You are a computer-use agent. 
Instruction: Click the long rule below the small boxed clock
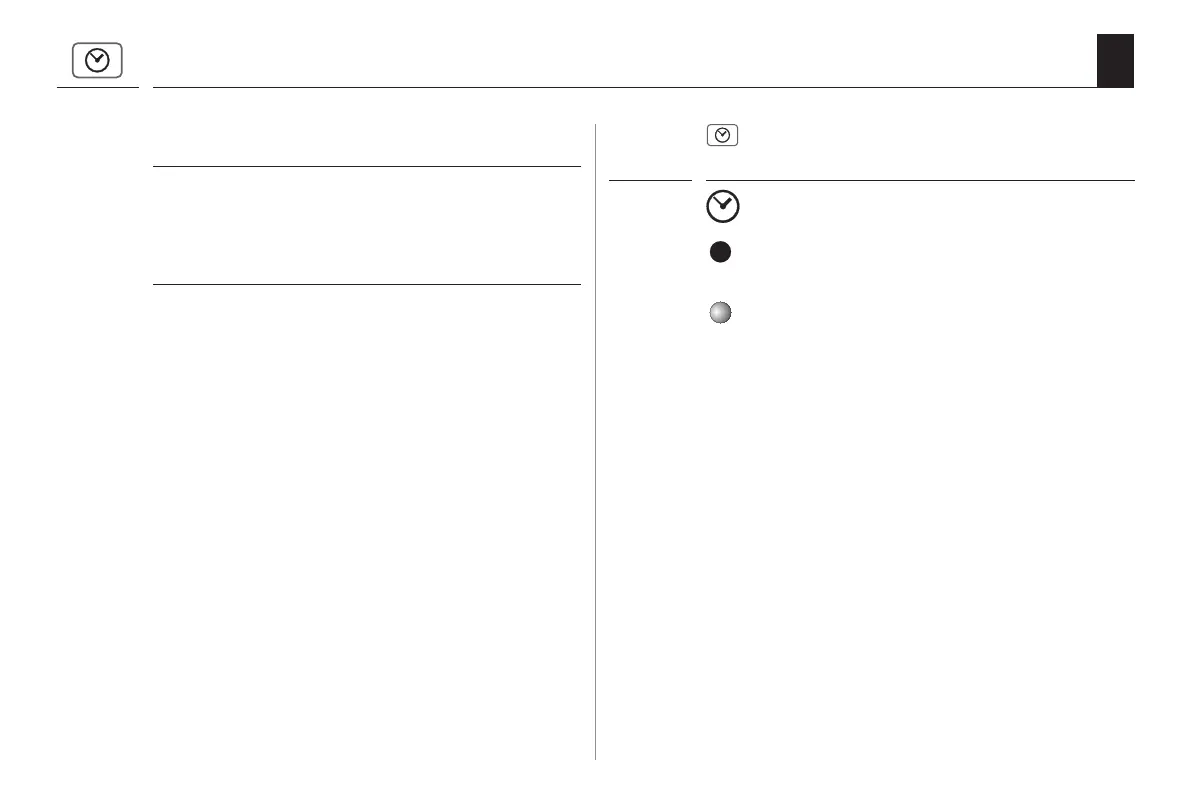(x=920, y=180)
